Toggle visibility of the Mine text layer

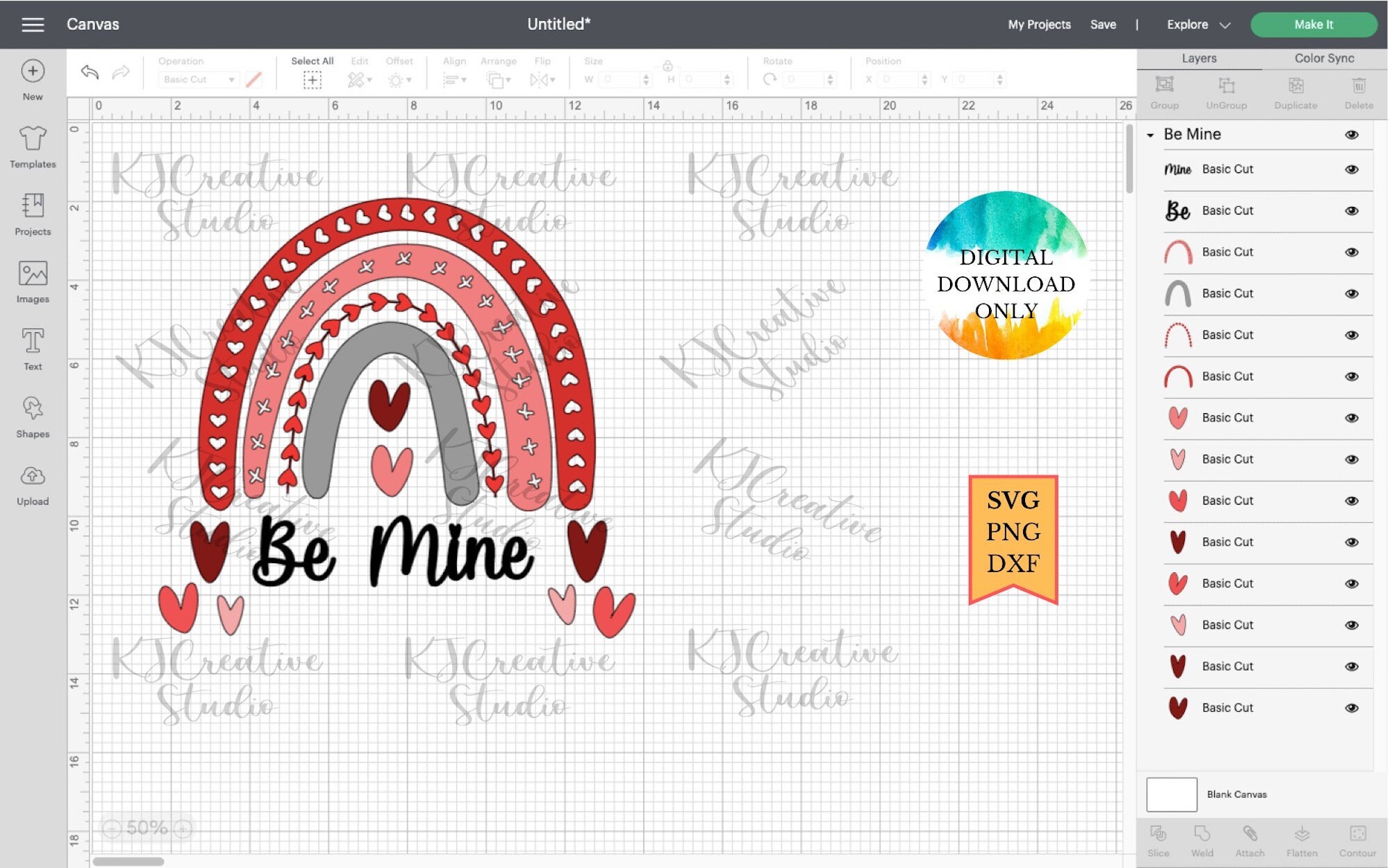coord(1351,169)
